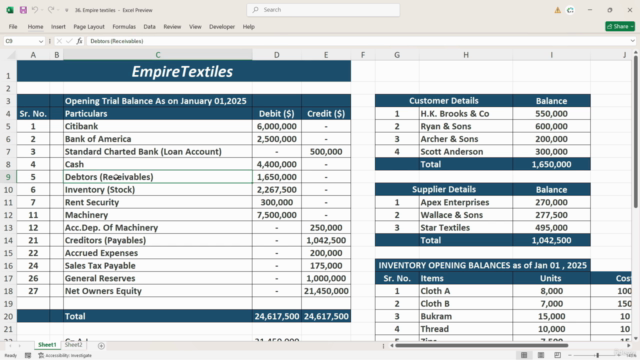
Task: Select column D header
Action: coord(277,55)
